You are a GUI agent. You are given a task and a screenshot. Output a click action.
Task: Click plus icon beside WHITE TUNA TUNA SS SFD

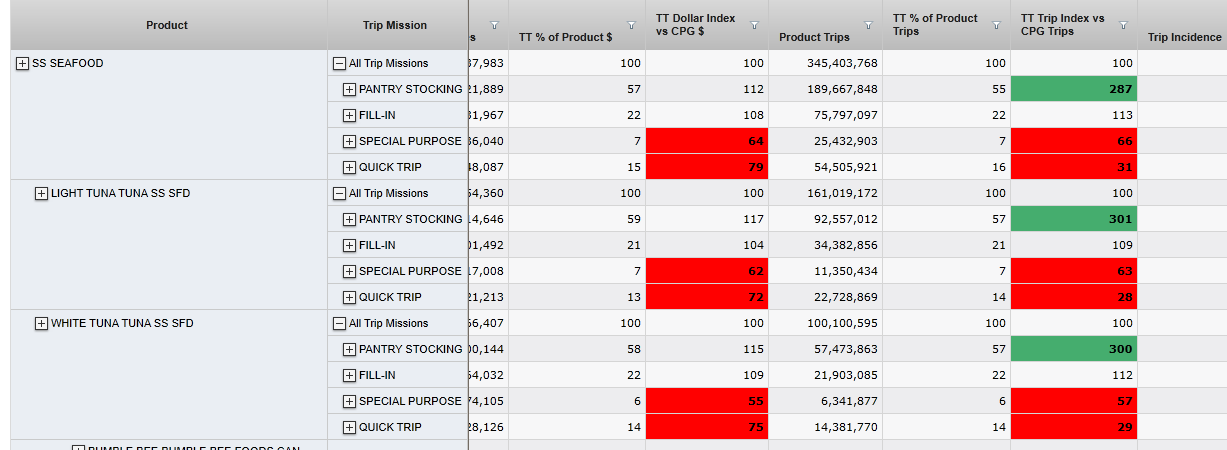[41, 324]
